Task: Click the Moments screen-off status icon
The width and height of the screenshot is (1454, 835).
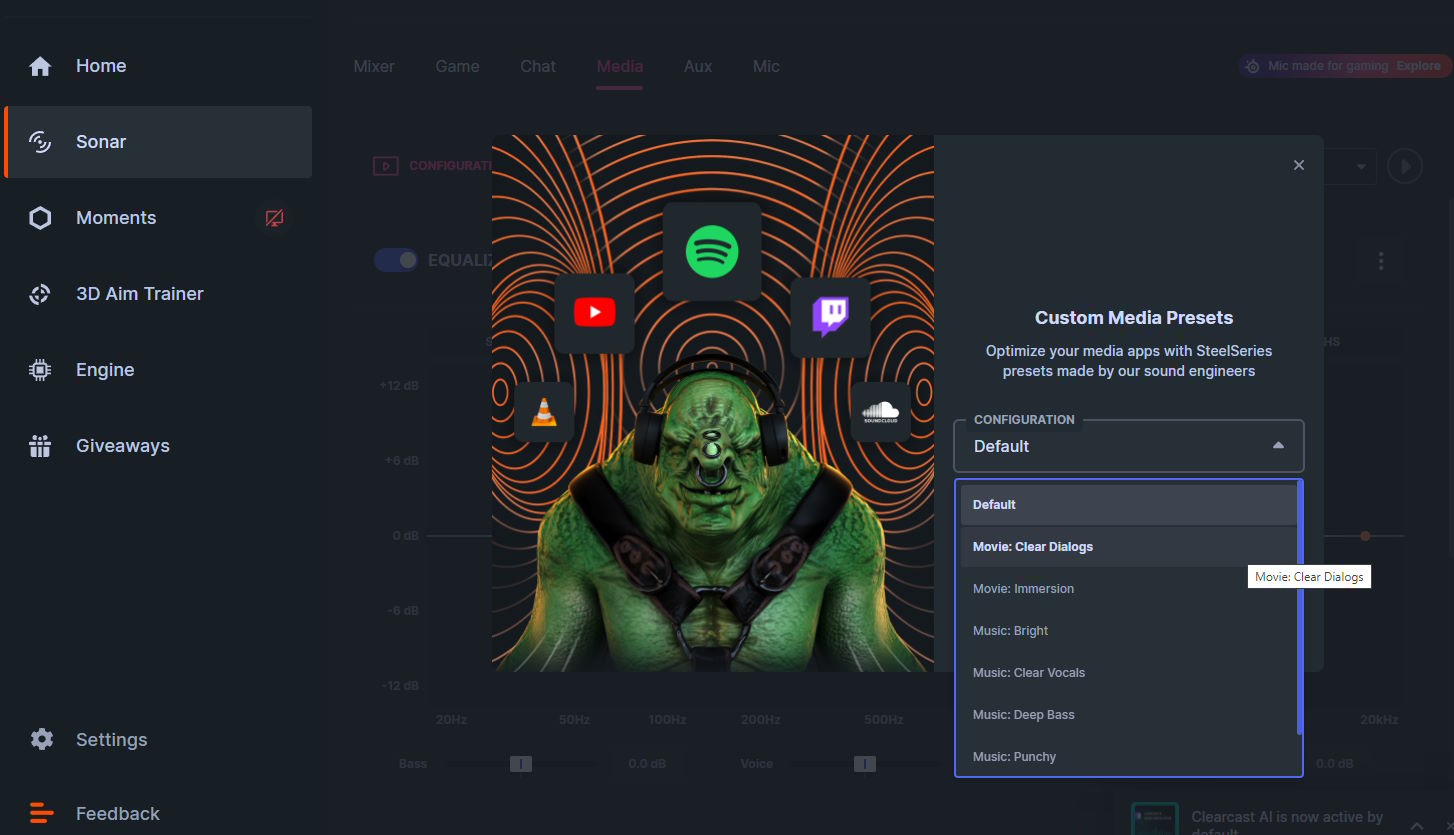Action: click(x=274, y=218)
